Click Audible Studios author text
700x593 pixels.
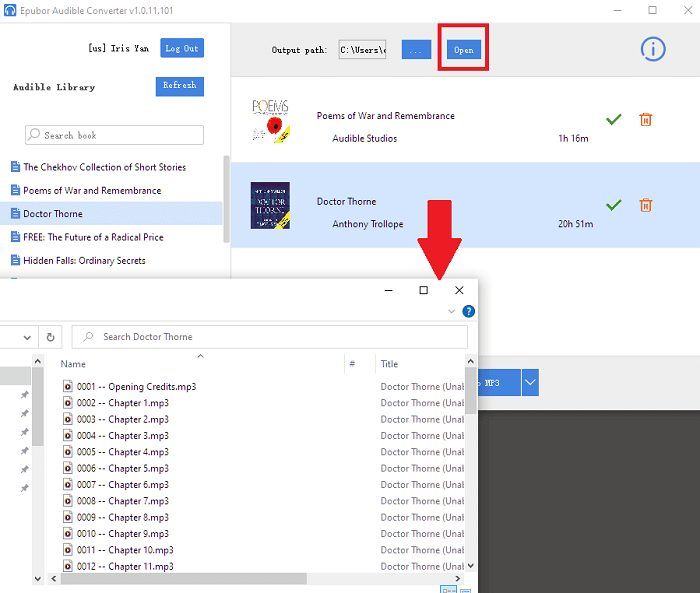tap(364, 138)
